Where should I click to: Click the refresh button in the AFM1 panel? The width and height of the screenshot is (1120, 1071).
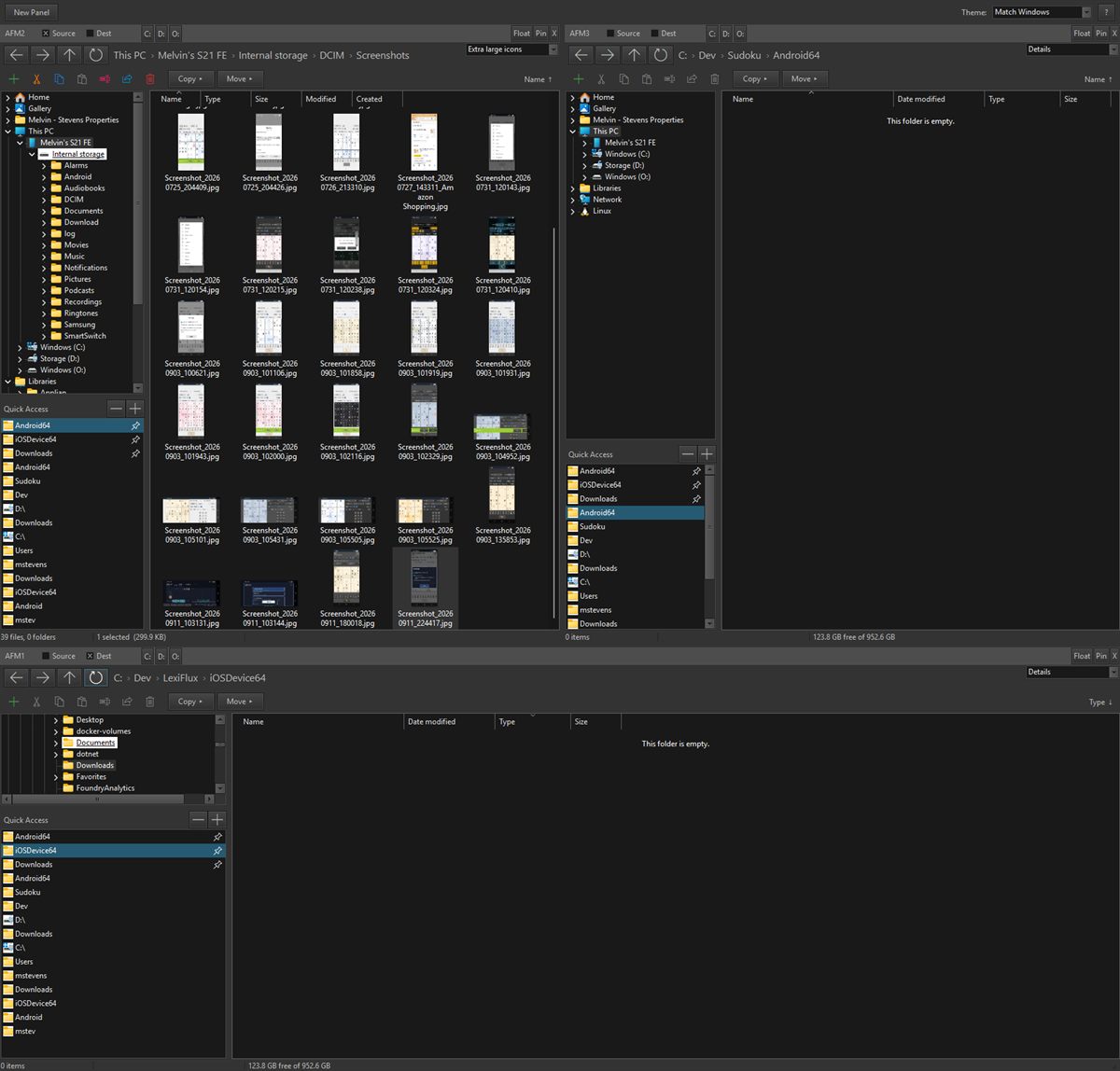[95, 678]
